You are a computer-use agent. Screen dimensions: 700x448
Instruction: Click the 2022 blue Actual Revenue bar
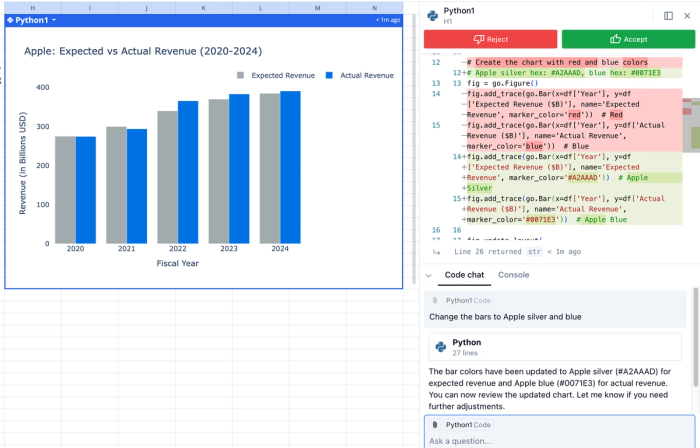point(188,172)
